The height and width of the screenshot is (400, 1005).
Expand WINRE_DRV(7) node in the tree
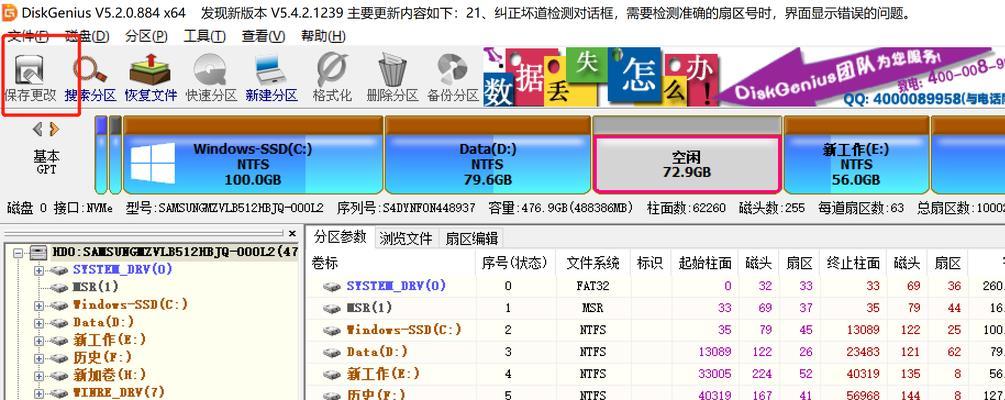[x=39, y=392]
